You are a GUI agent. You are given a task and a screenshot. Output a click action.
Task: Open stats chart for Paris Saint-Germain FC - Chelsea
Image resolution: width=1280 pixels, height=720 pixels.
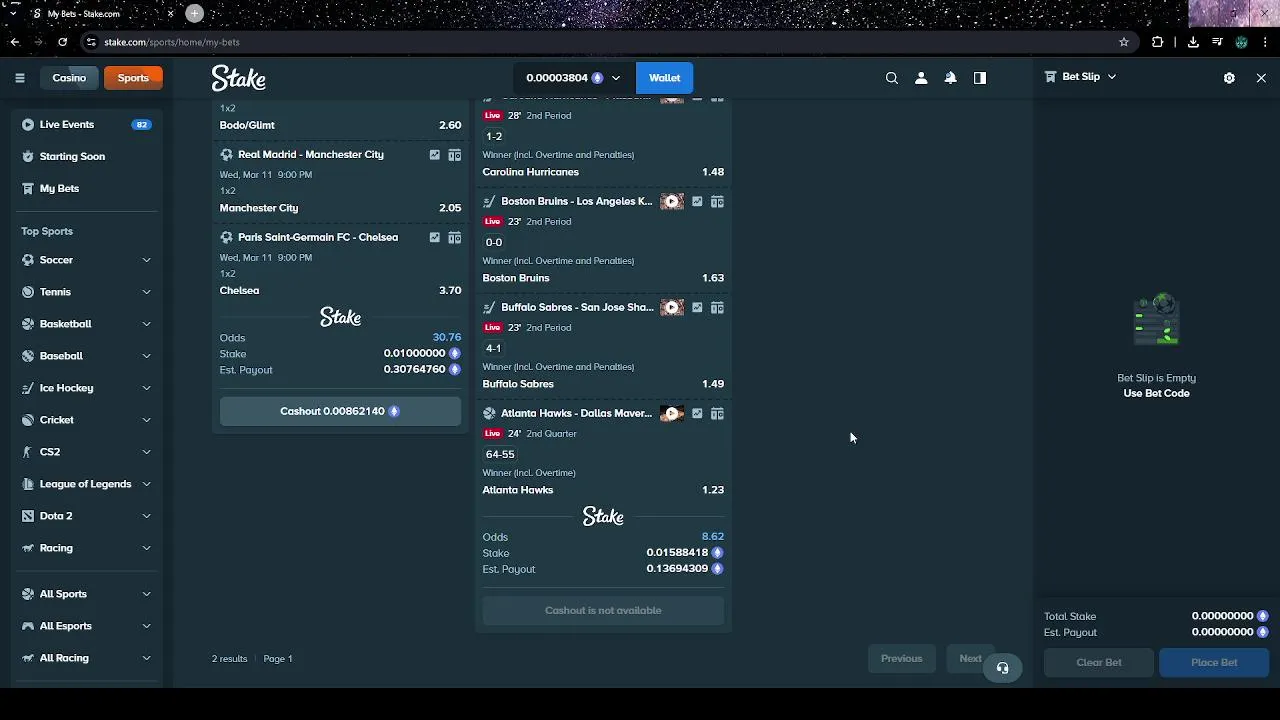coord(434,238)
